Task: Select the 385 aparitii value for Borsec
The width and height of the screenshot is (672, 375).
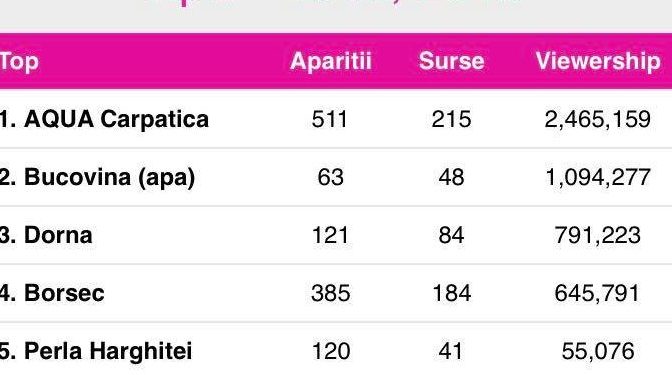Action: (330, 293)
